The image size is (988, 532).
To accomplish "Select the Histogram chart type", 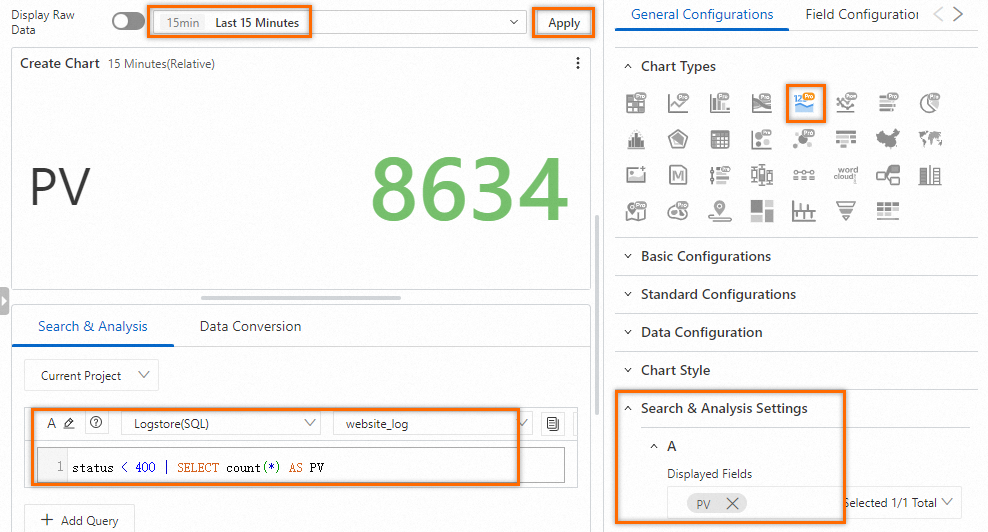I will [x=636, y=139].
